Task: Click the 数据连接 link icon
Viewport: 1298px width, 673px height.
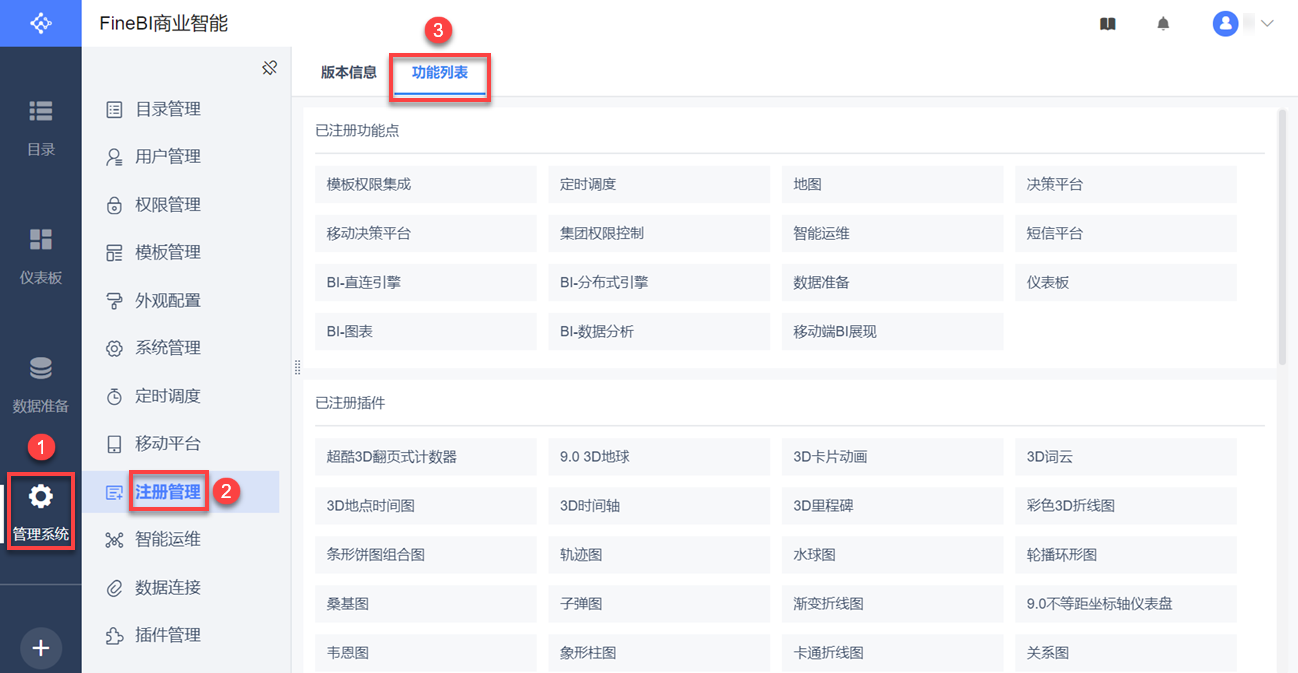Action: (x=114, y=588)
